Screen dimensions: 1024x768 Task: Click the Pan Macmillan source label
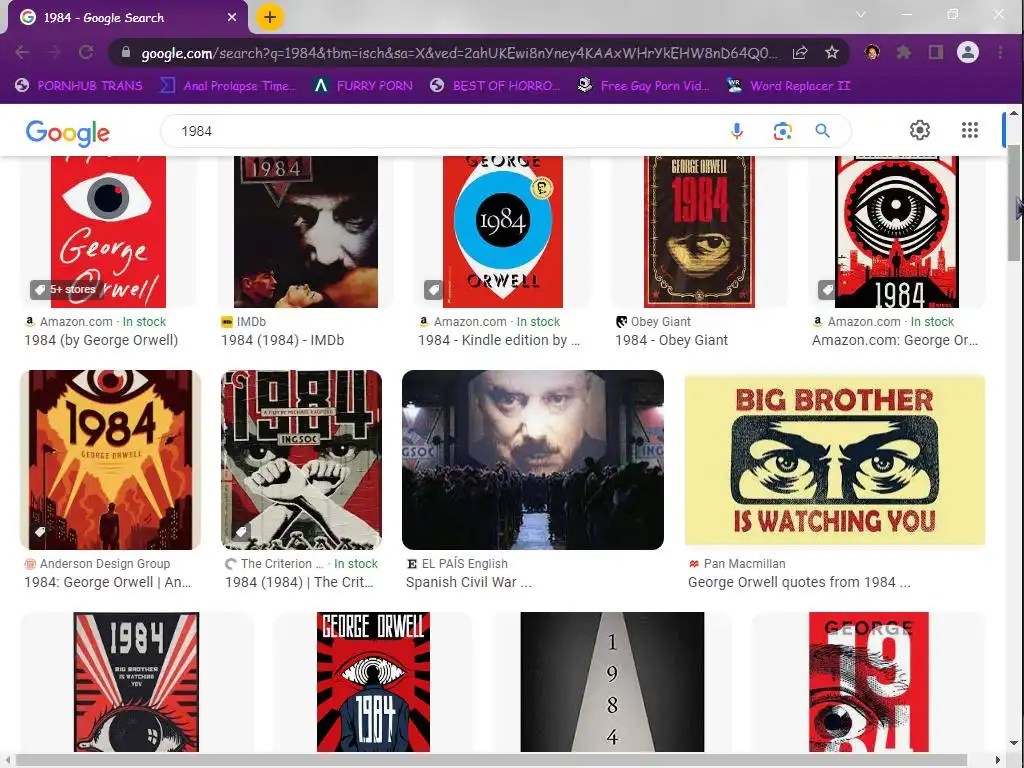click(744, 564)
